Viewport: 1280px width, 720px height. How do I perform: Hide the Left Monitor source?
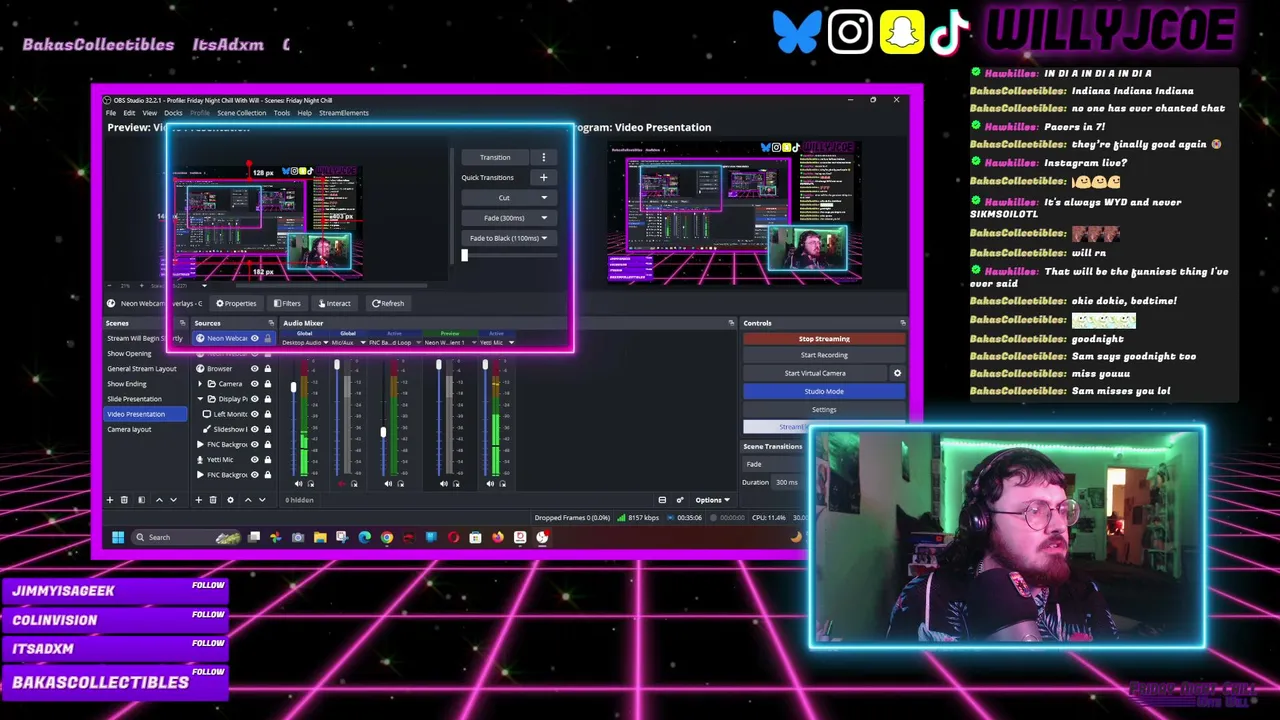(x=254, y=414)
